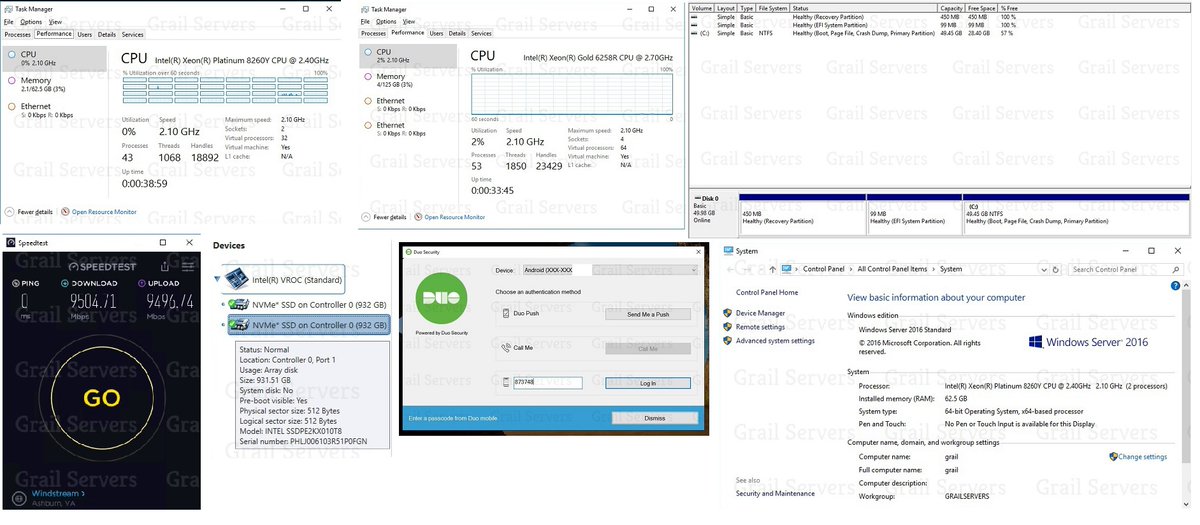Open Advanced system settings link
Screen dimensions: 1200x525
pos(775,341)
